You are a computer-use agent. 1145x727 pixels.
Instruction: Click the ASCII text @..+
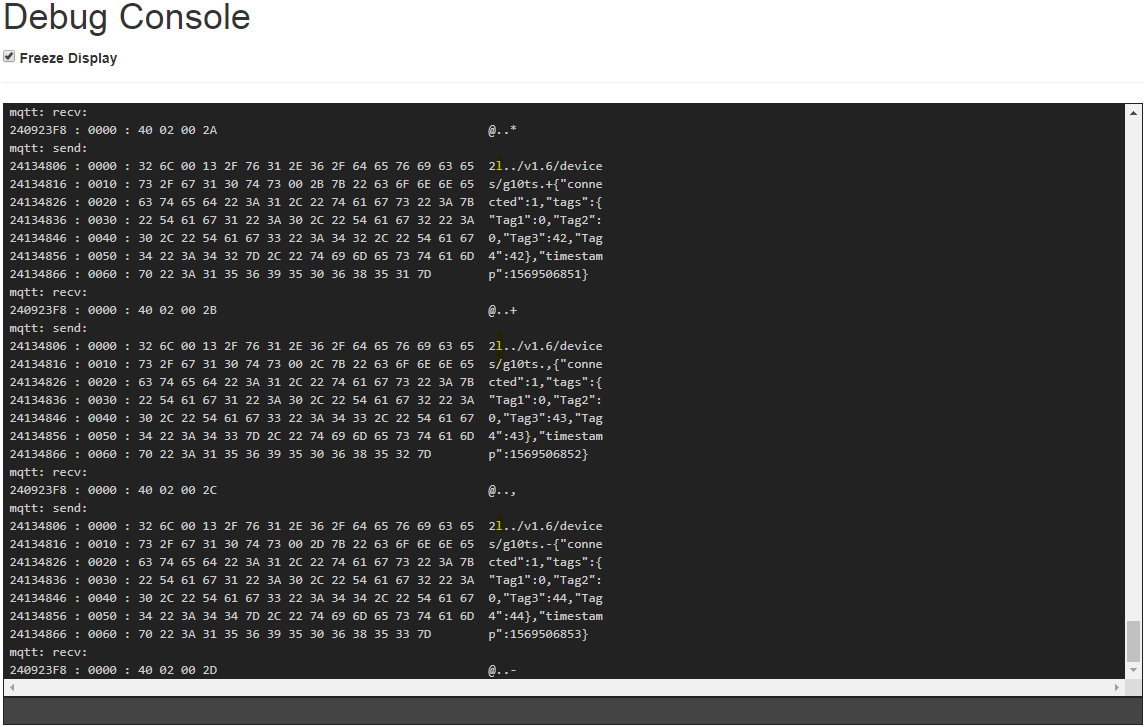click(x=502, y=310)
